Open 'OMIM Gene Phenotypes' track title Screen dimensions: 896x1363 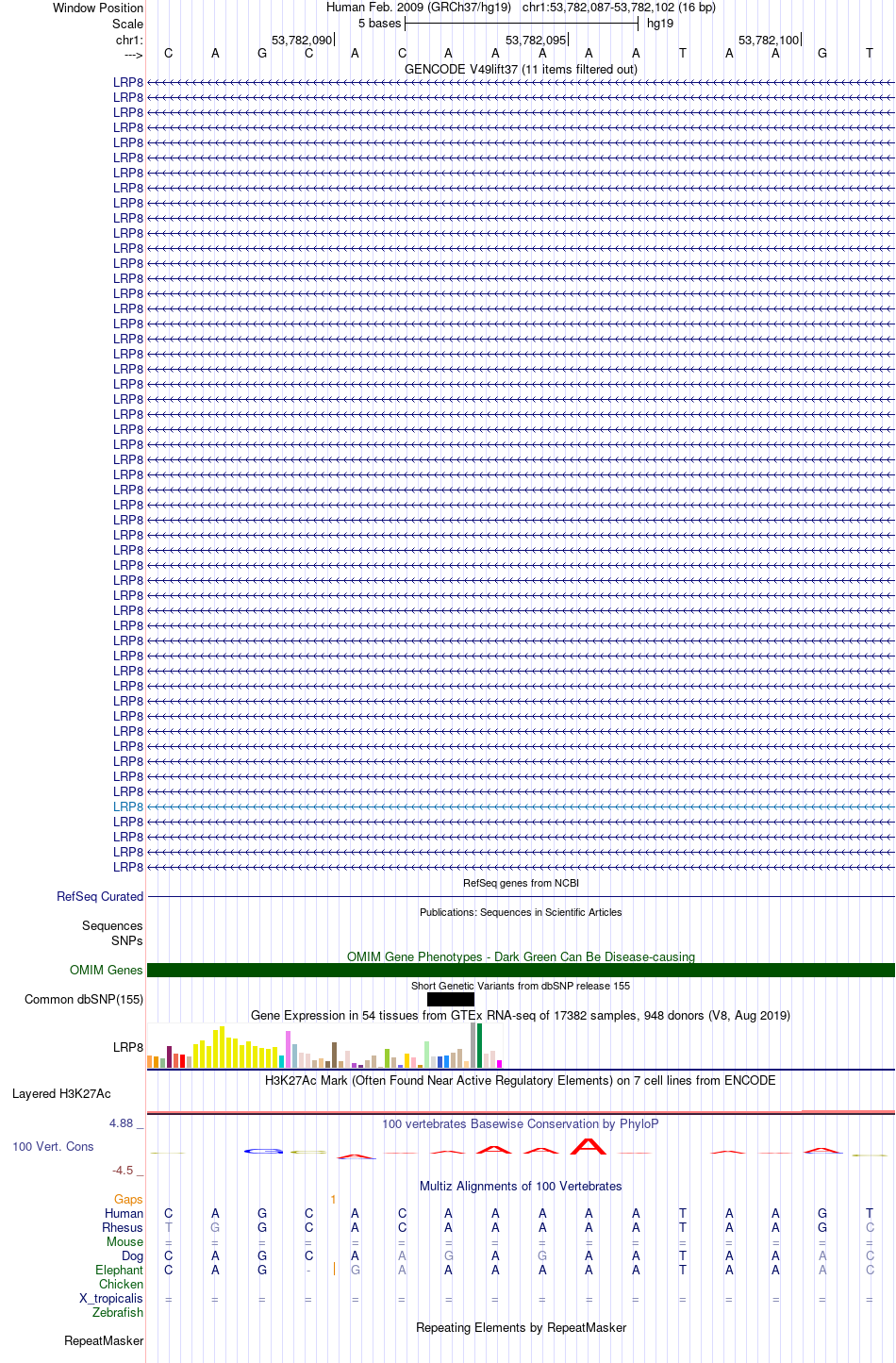521,956
